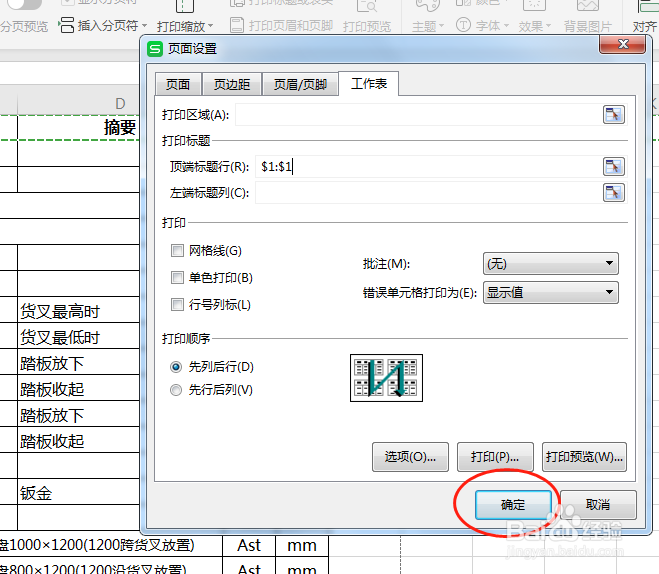This screenshot has width=659, height=574.
Task: Confirm with the 确定 button
Action: tap(513, 505)
